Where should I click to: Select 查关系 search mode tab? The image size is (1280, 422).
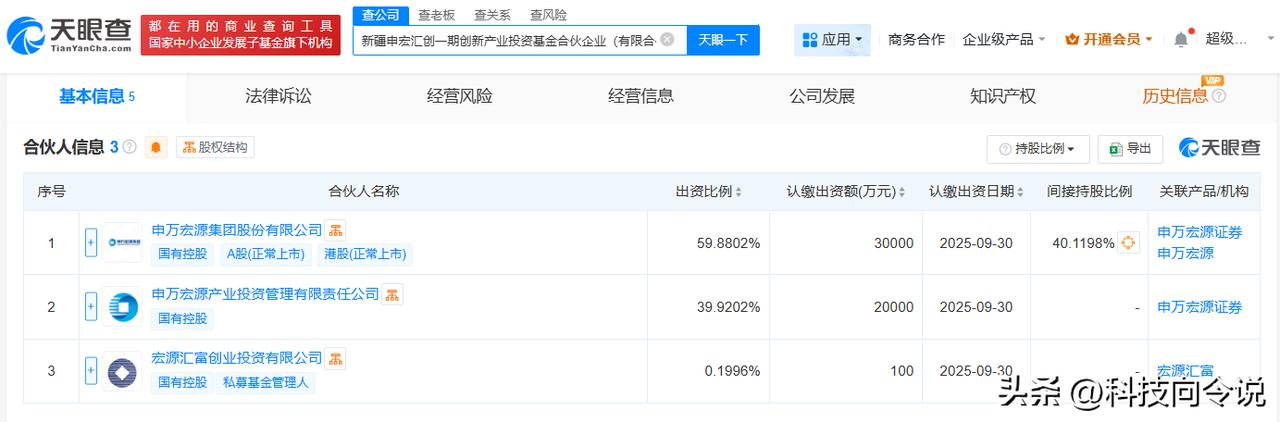click(492, 14)
